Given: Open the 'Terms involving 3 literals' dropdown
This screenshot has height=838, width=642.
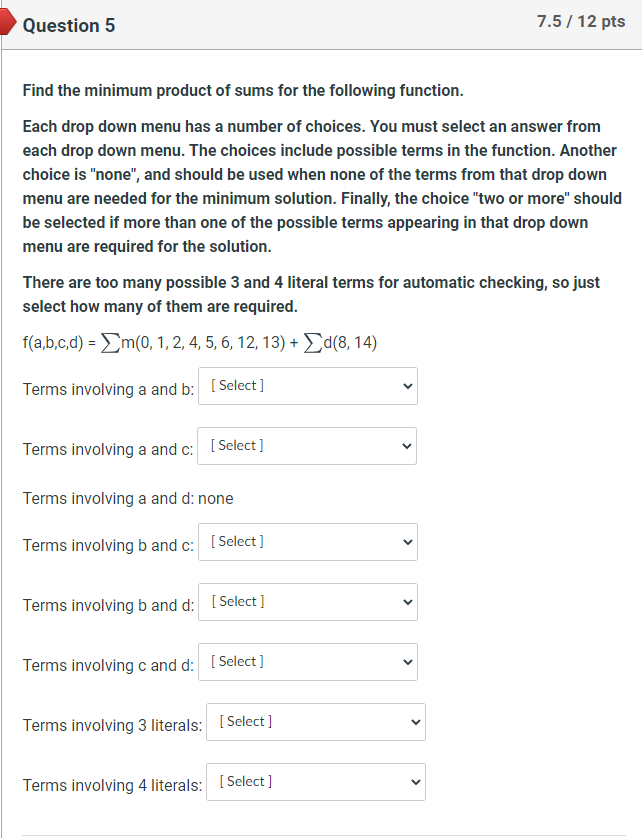Looking at the screenshot, I should (x=315, y=721).
